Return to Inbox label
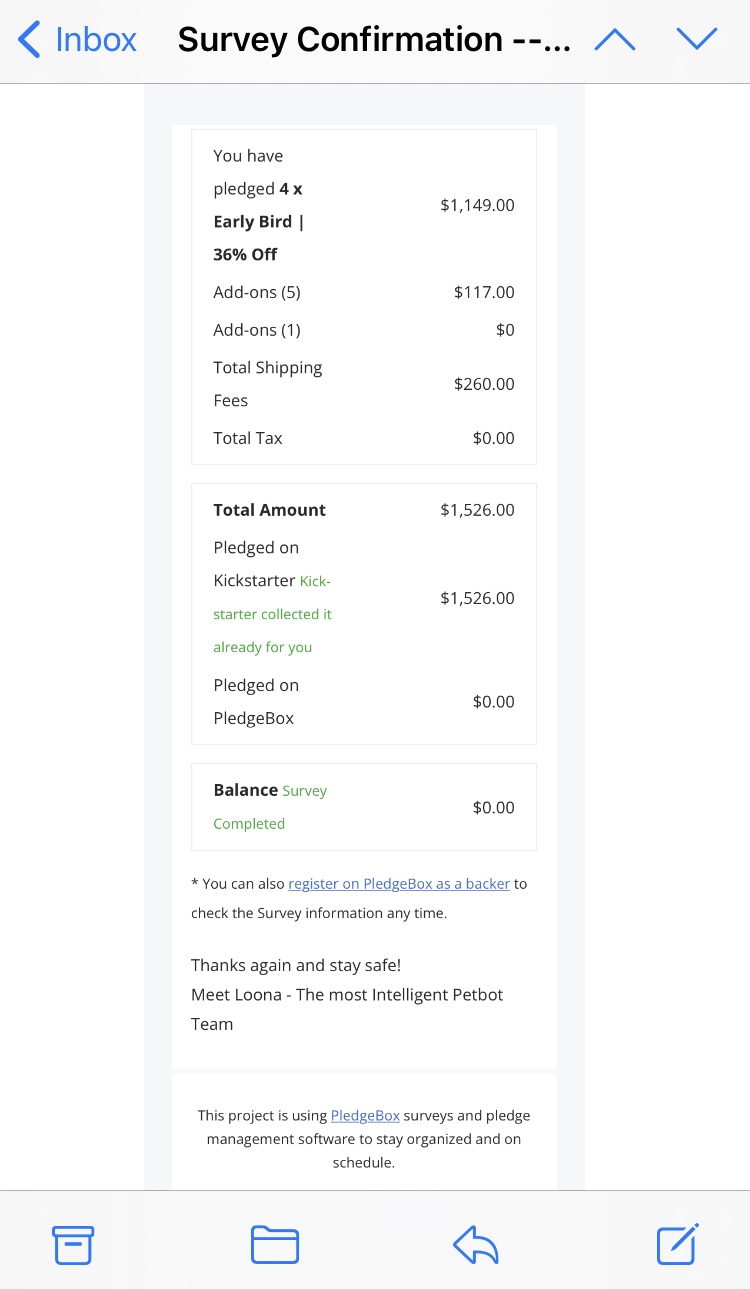The image size is (750, 1289). click(x=96, y=40)
